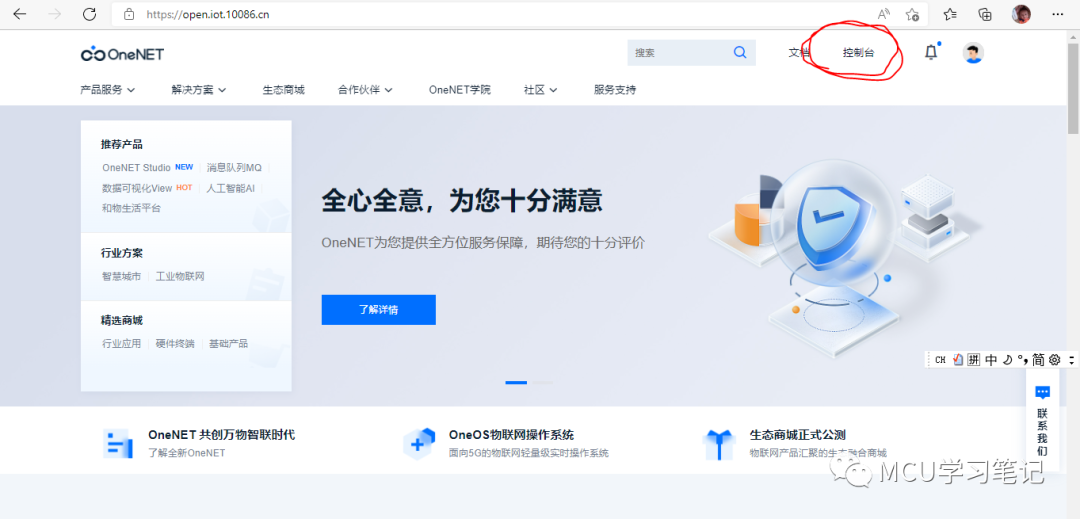Click the OneNET news card icon
Screen dimensions: 1080x519
[x=118, y=443]
